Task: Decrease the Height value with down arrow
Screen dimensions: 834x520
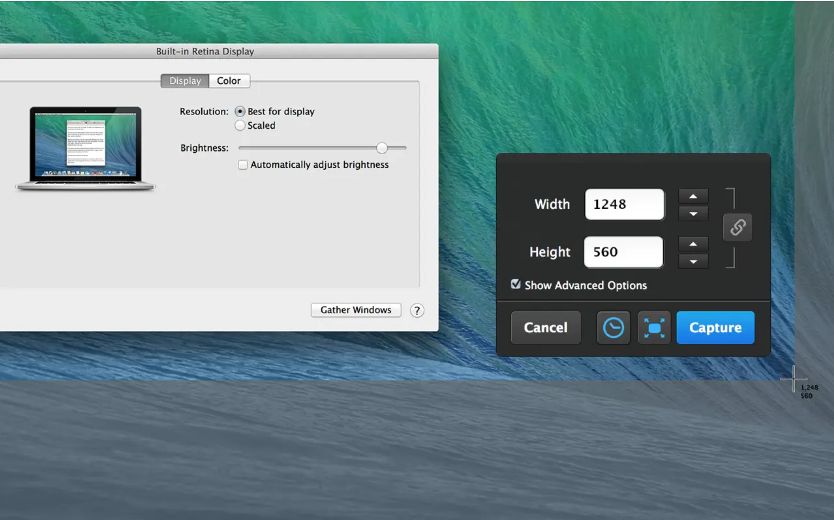Action: 693,261
